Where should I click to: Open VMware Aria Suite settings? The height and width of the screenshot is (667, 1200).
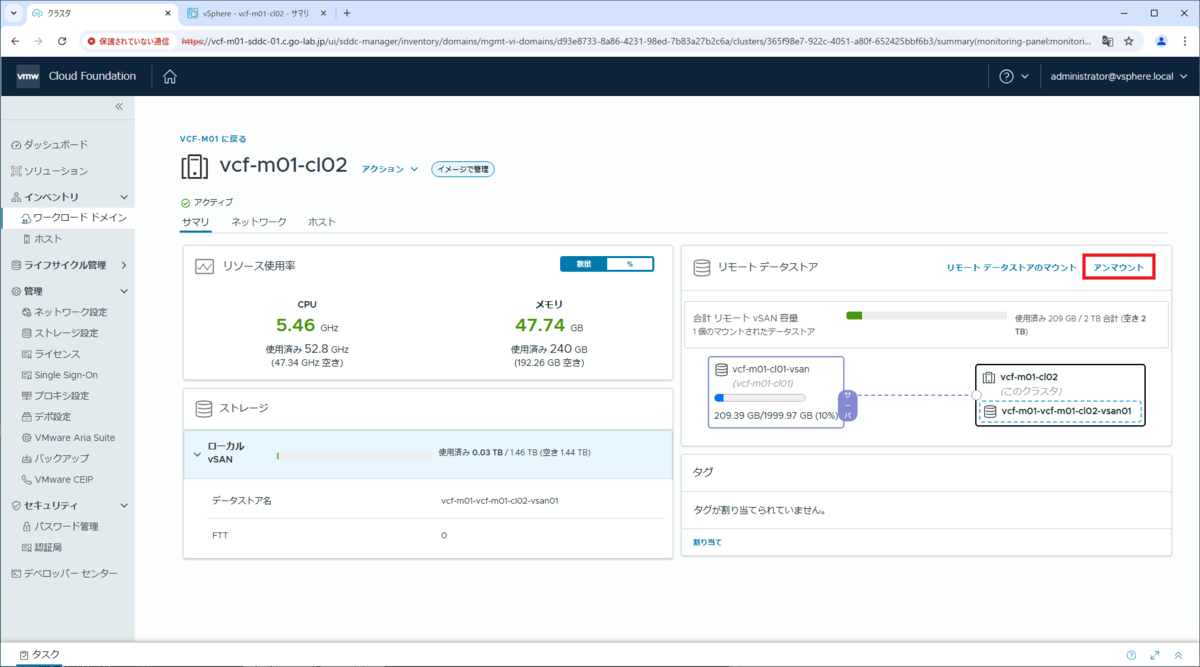[x=67, y=437]
